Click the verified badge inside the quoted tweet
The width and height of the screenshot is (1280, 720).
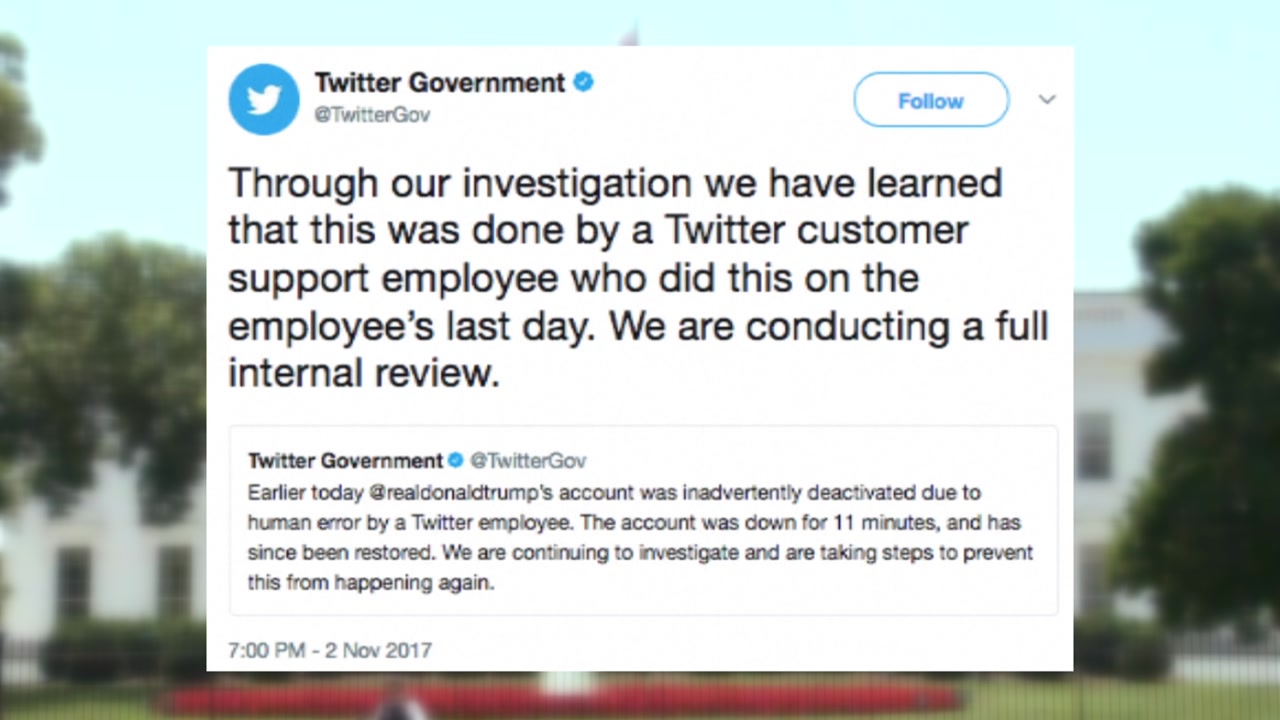(455, 461)
